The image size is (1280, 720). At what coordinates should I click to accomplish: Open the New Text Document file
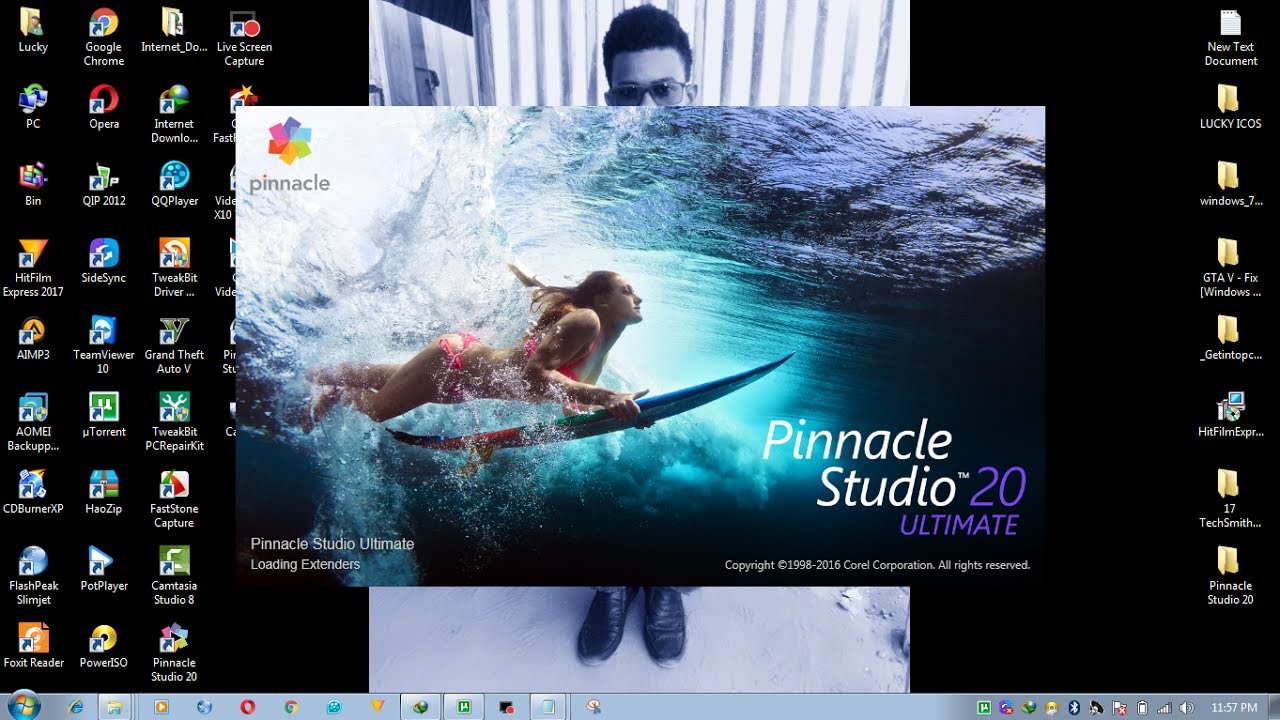tap(1230, 38)
